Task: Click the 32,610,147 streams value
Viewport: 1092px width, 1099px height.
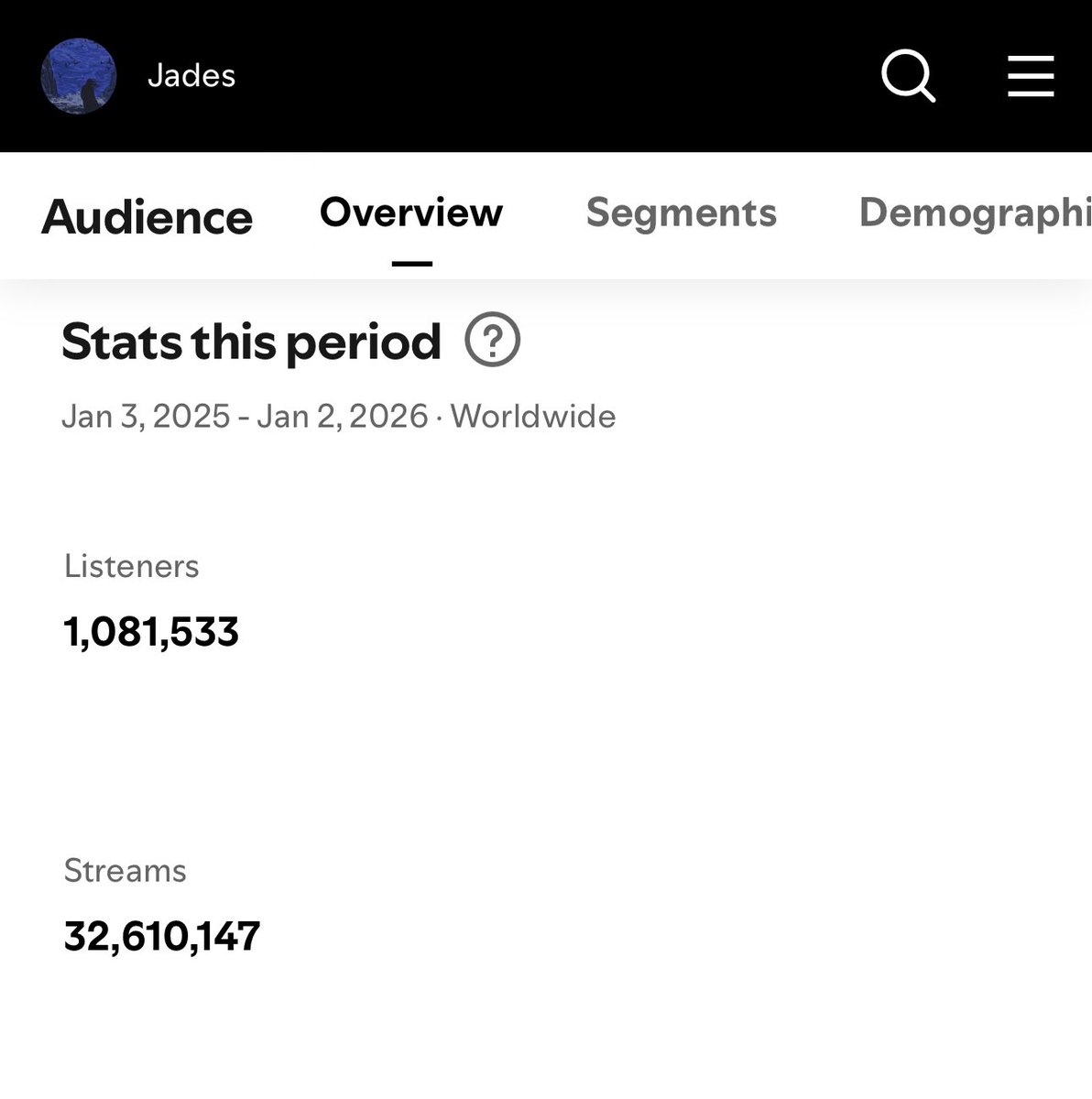Action: (x=162, y=937)
